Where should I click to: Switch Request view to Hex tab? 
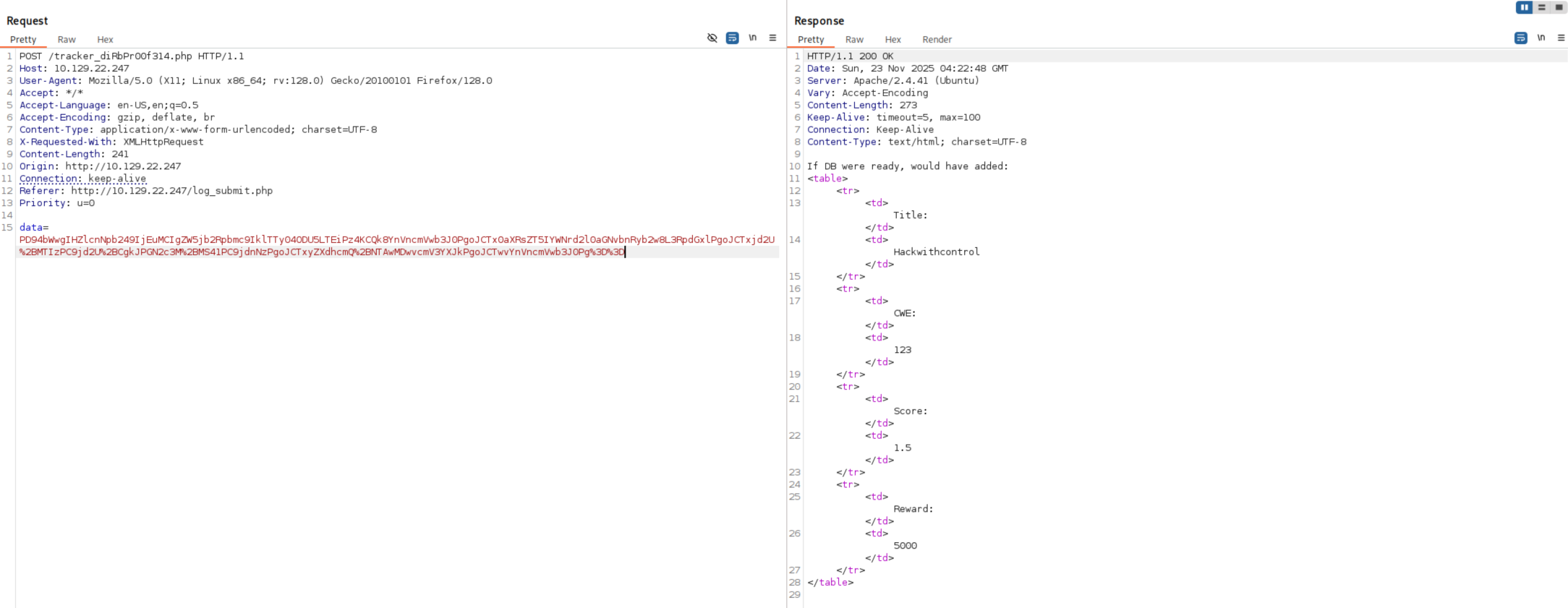tap(105, 40)
